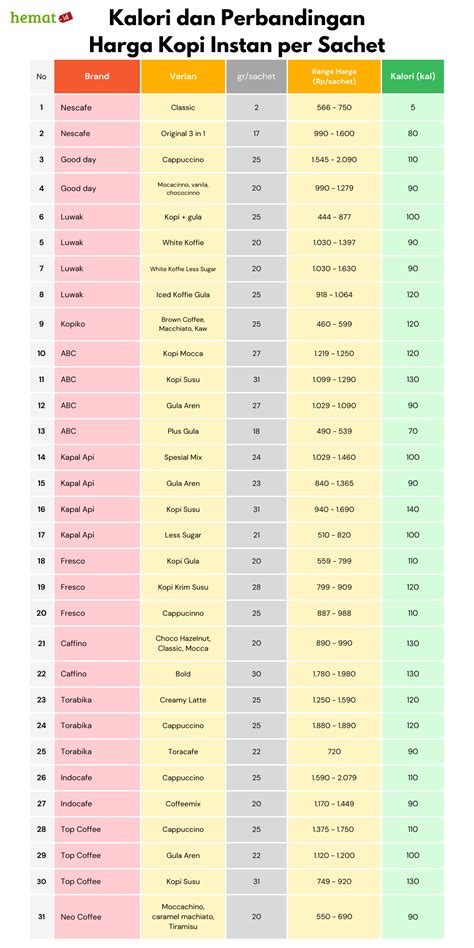474x948 pixels.
Task: Click the Kapal Api Spesial Mix cell
Action: click(x=183, y=457)
